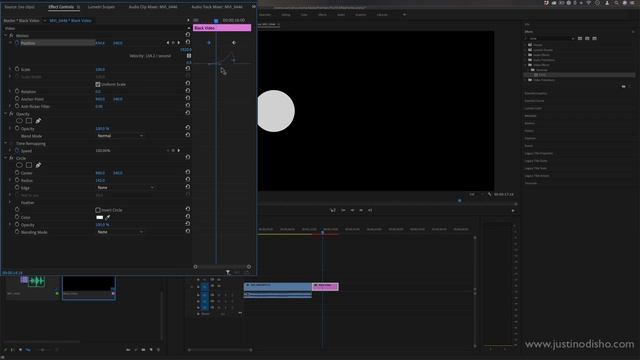This screenshot has height=360, width=640.
Task: Click the Black Video bar in Effect Controls timeline
Action: (x=222, y=28)
